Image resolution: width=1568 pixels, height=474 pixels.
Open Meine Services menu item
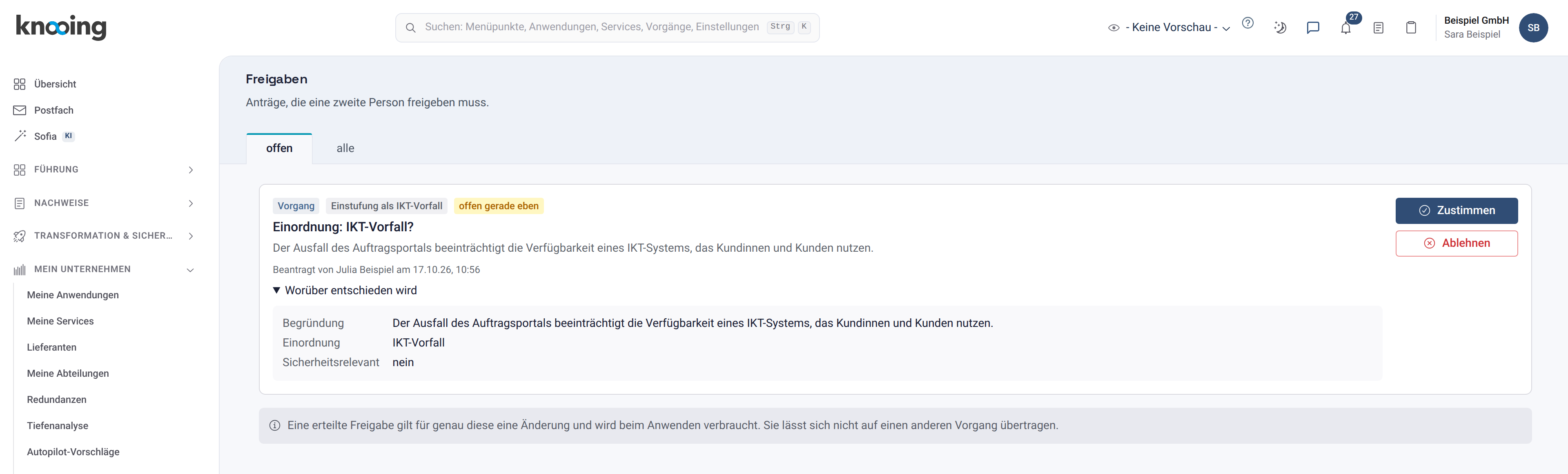point(60,321)
